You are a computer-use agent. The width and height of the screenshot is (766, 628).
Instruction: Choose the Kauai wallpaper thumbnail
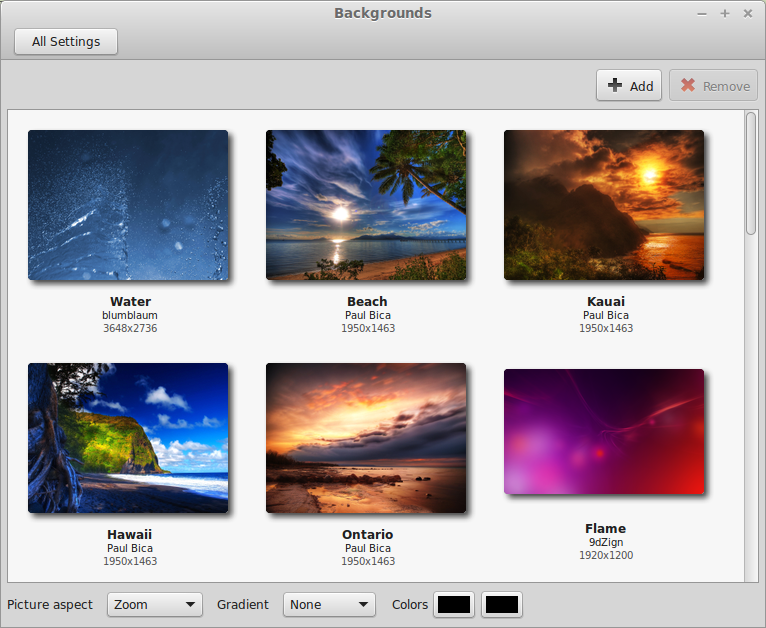pos(604,205)
